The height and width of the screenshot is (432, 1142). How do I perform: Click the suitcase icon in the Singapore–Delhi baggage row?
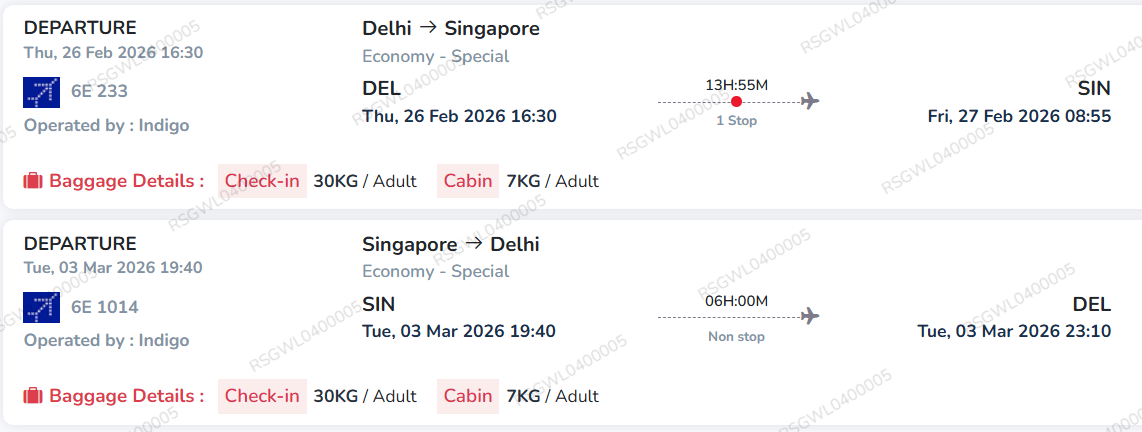click(x=33, y=396)
